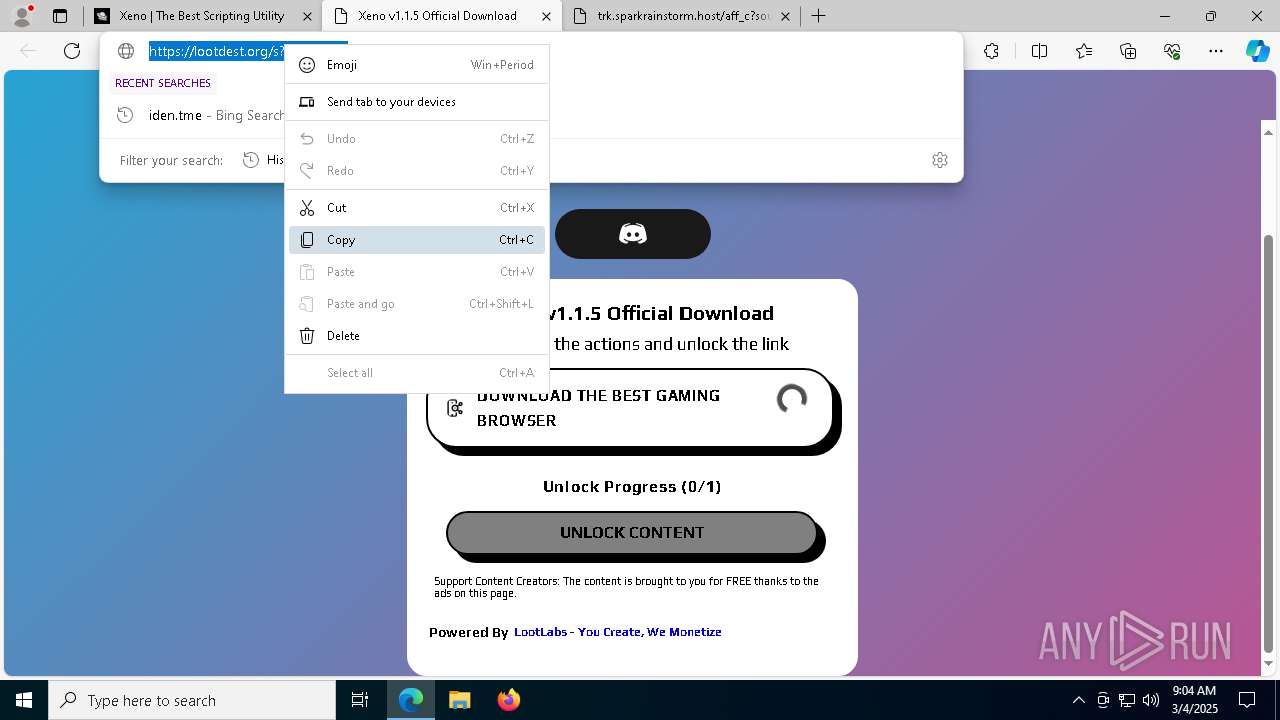Viewport: 1280px width, 720px height.
Task: Click the scissors Cut icon
Action: tap(307, 208)
